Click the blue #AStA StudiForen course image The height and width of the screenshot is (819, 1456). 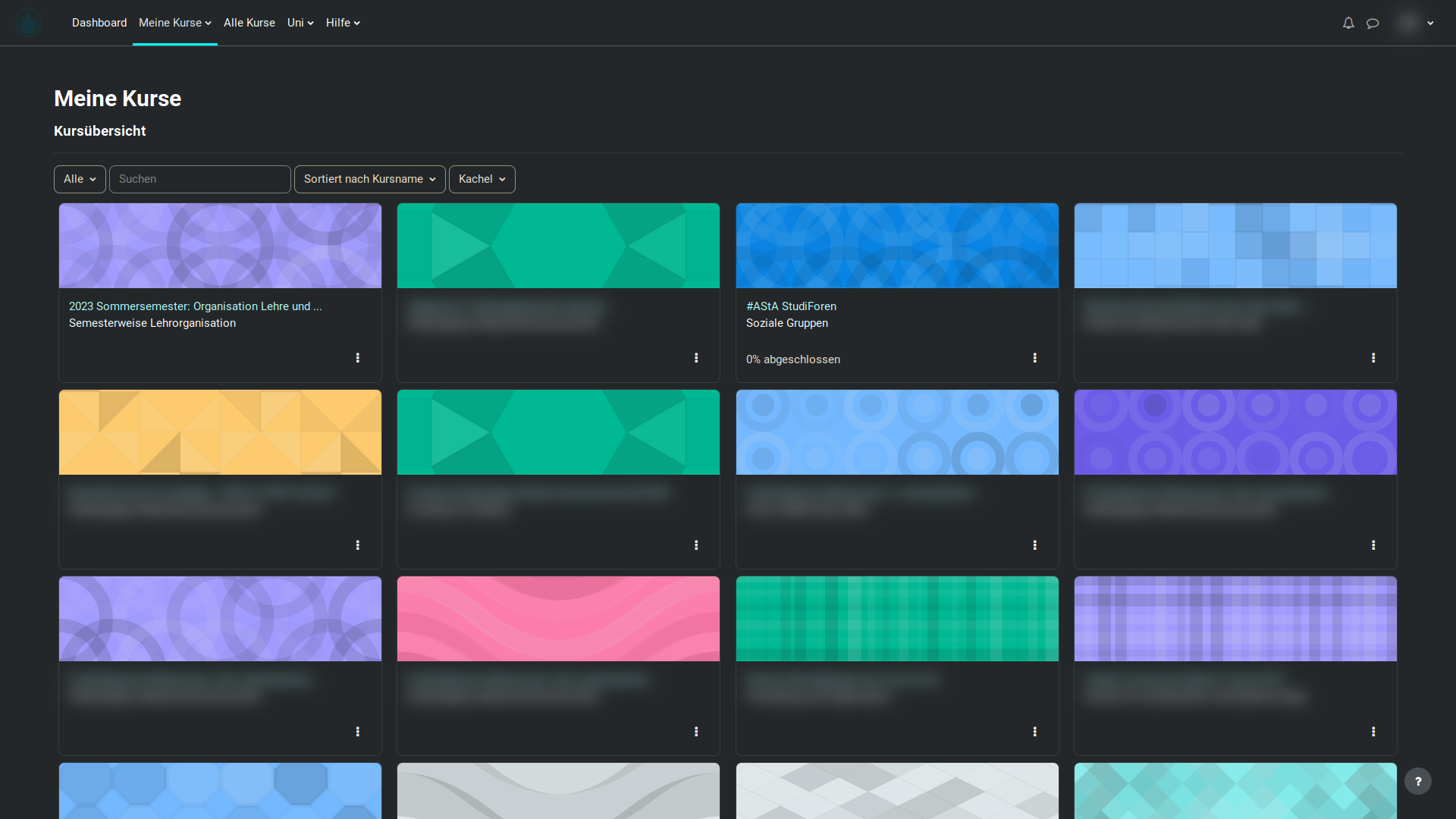pos(897,246)
